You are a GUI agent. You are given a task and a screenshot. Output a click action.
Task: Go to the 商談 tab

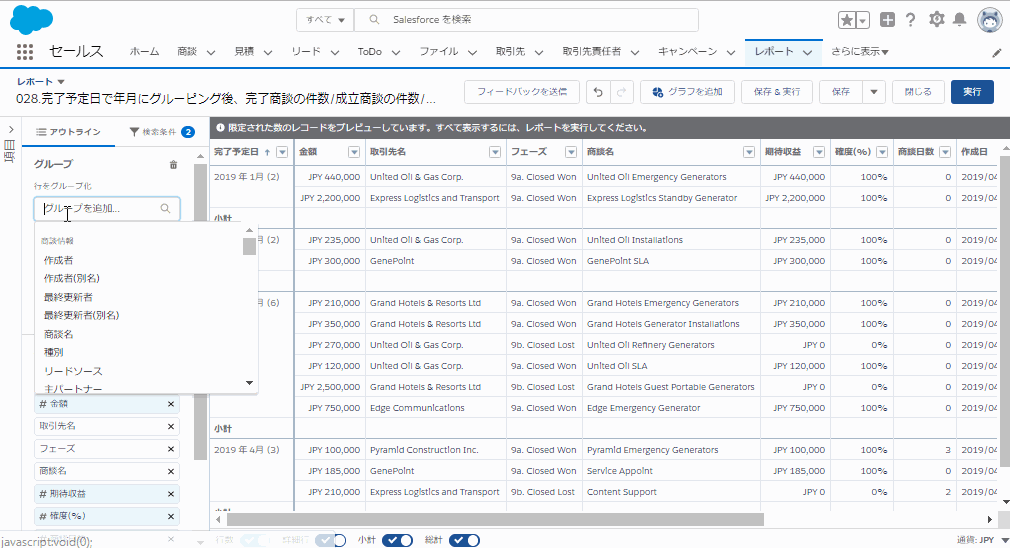pyautogui.click(x=187, y=52)
